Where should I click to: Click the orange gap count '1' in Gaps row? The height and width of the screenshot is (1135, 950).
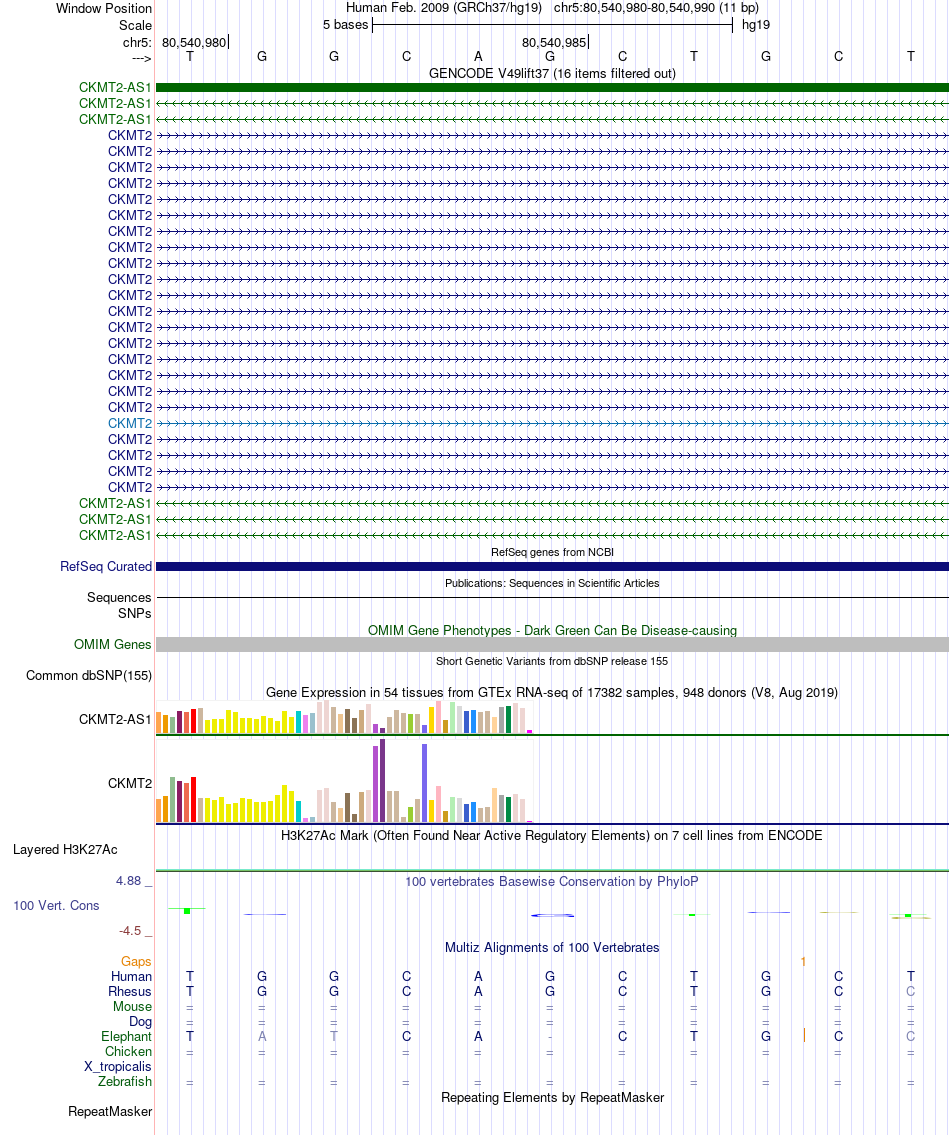(x=803, y=962)
